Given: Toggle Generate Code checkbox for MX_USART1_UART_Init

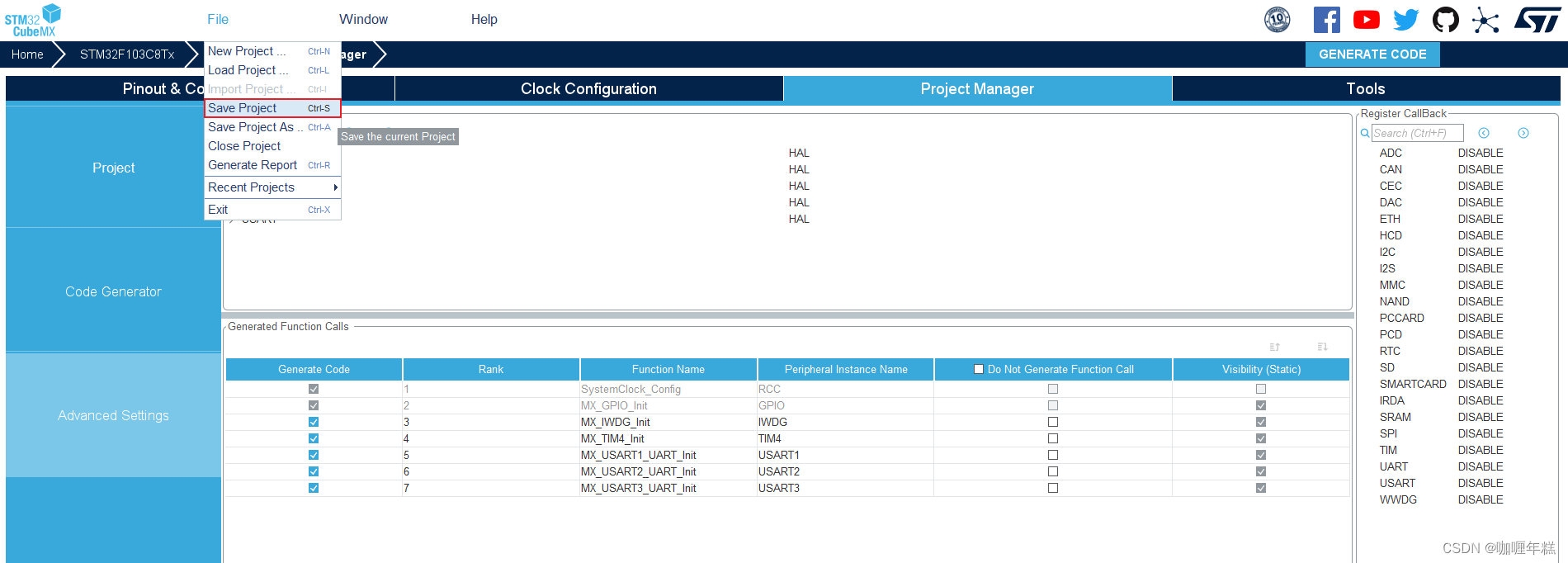Looking at the screenshot, I should pyautogui.click(x=314, y=455).
